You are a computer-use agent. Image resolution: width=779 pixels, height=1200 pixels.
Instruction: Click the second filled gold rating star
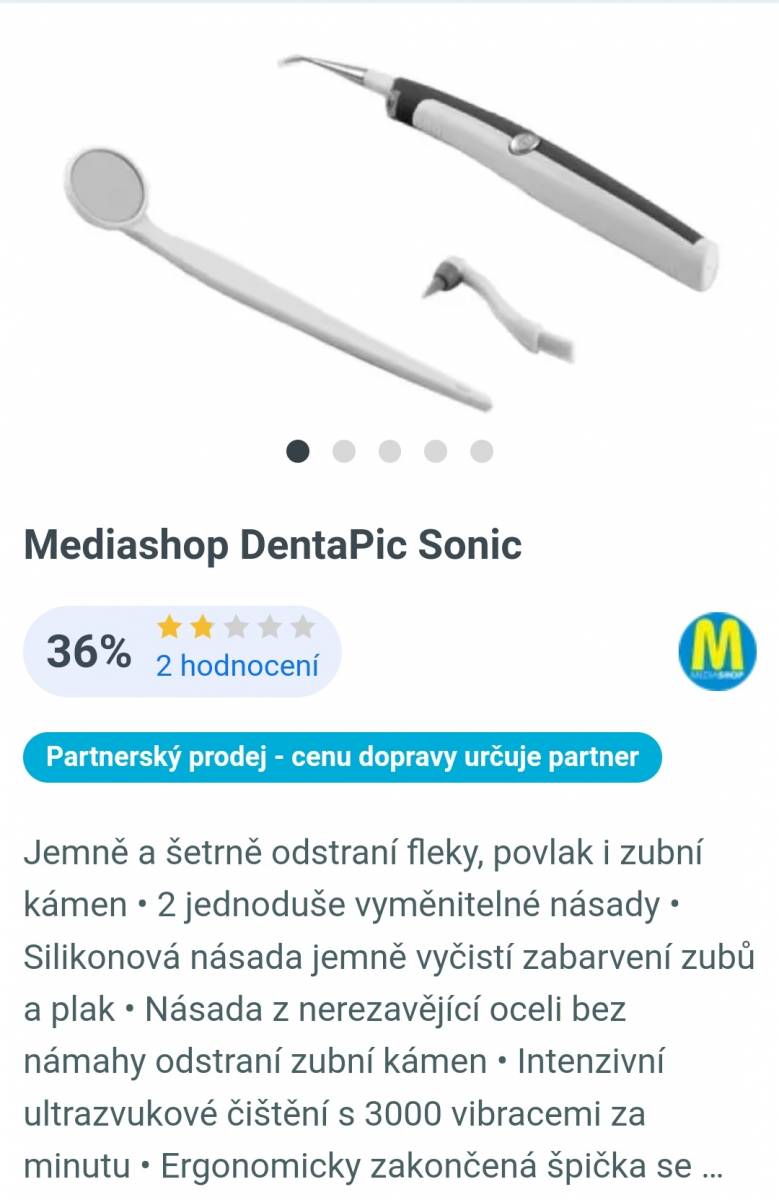pyautogui.click(x=202, y=628)
